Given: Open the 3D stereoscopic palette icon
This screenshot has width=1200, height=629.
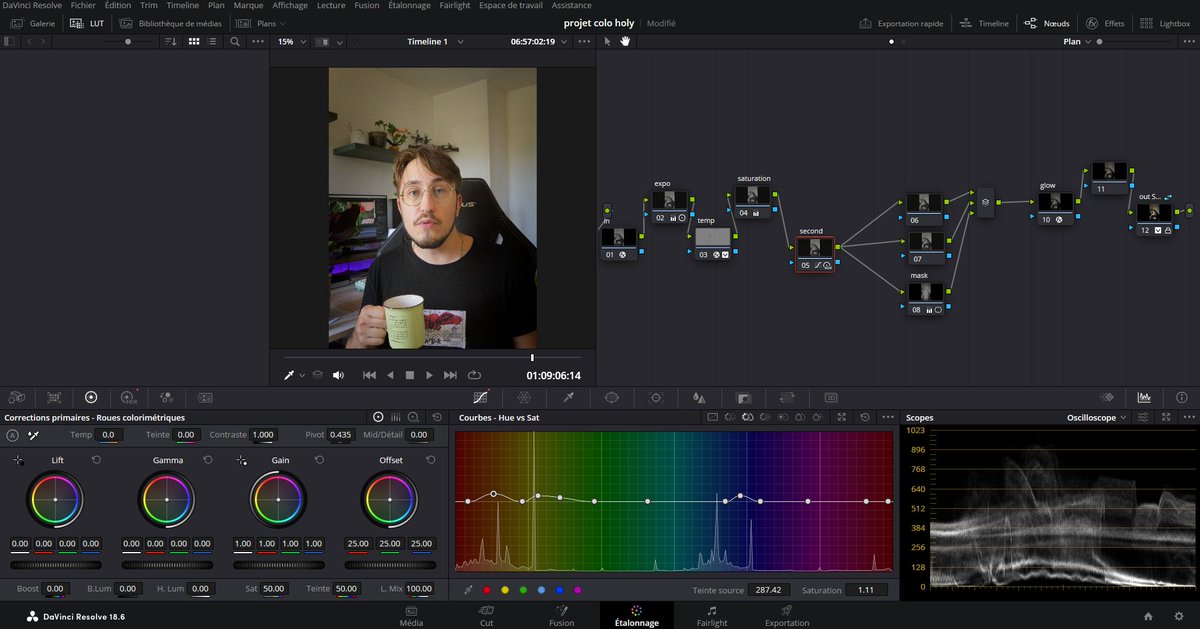Looking at the screenshot, I should (x=830, y=397).
